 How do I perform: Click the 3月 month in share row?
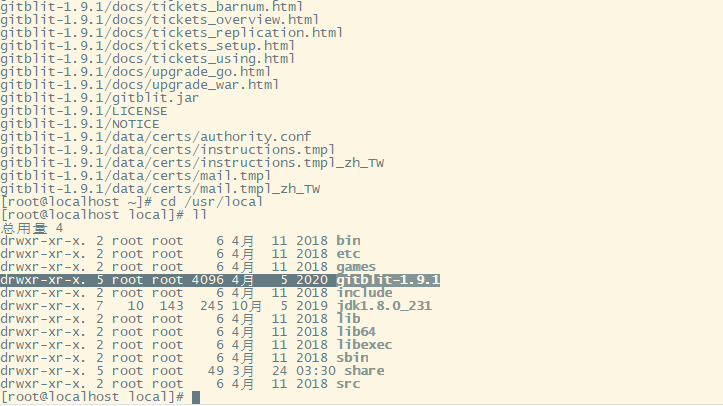243,371
